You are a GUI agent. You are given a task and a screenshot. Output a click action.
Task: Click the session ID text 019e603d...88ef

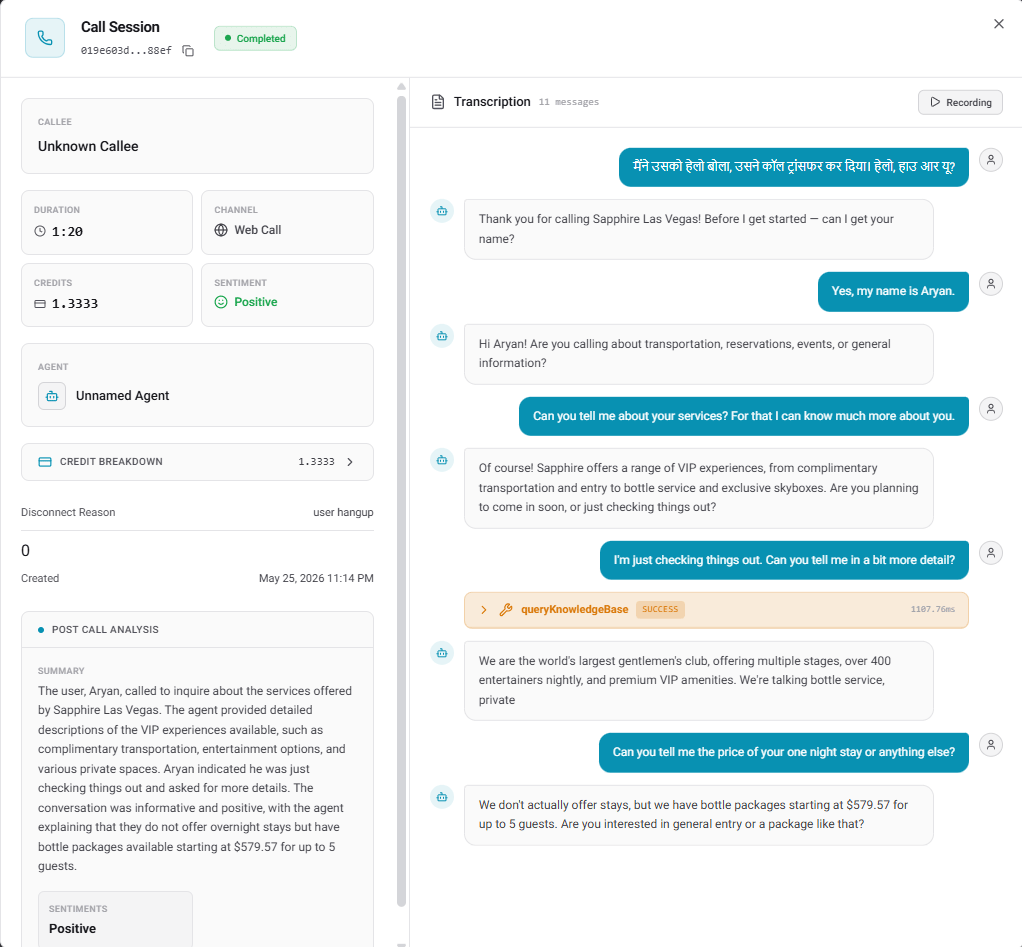tap(126, 51)
